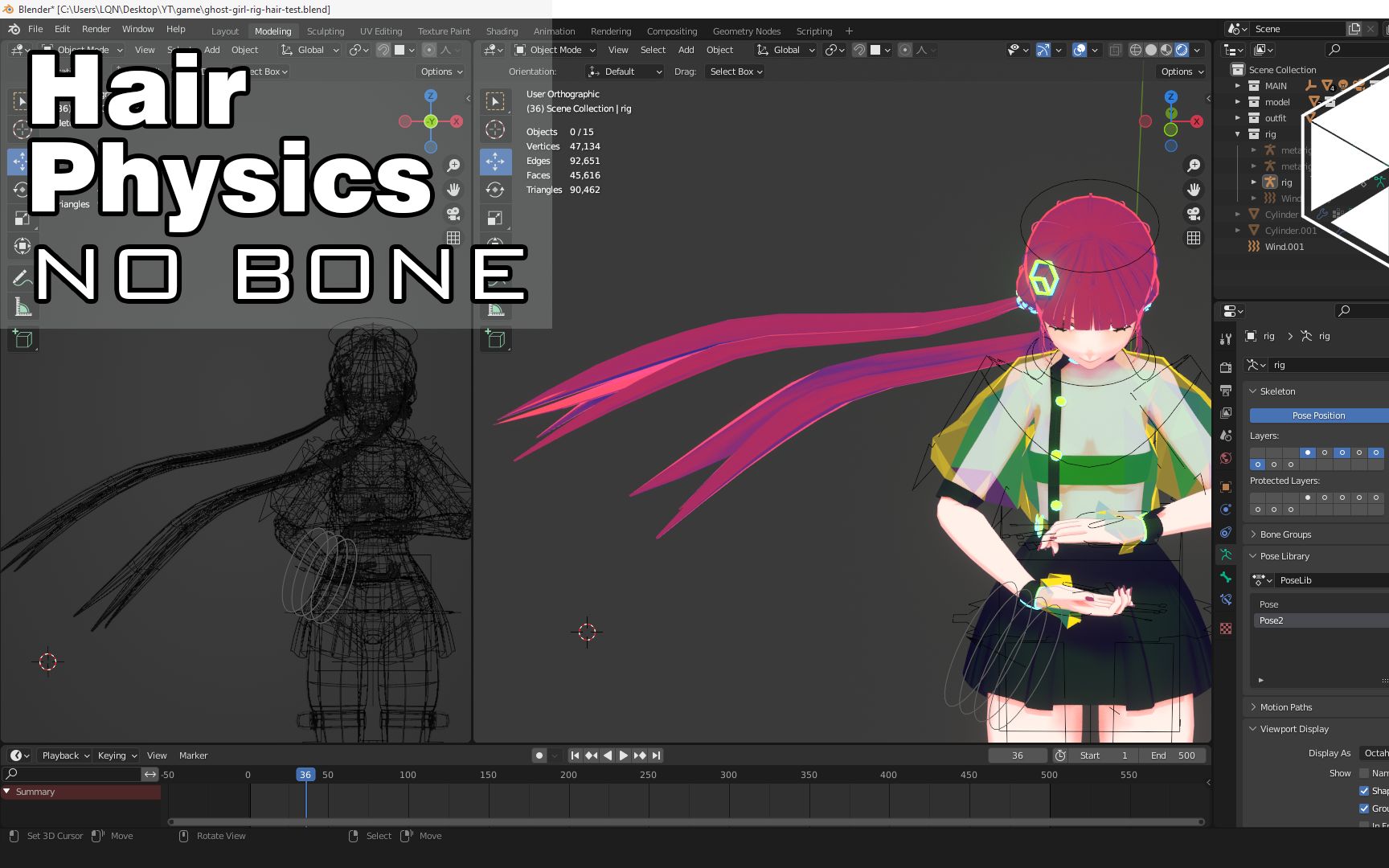Switch perspective/orthographic grid gizmo in right viewport
This screenshot has width=1389, height=868.
pyautogui.click(x=1194, y=238)
